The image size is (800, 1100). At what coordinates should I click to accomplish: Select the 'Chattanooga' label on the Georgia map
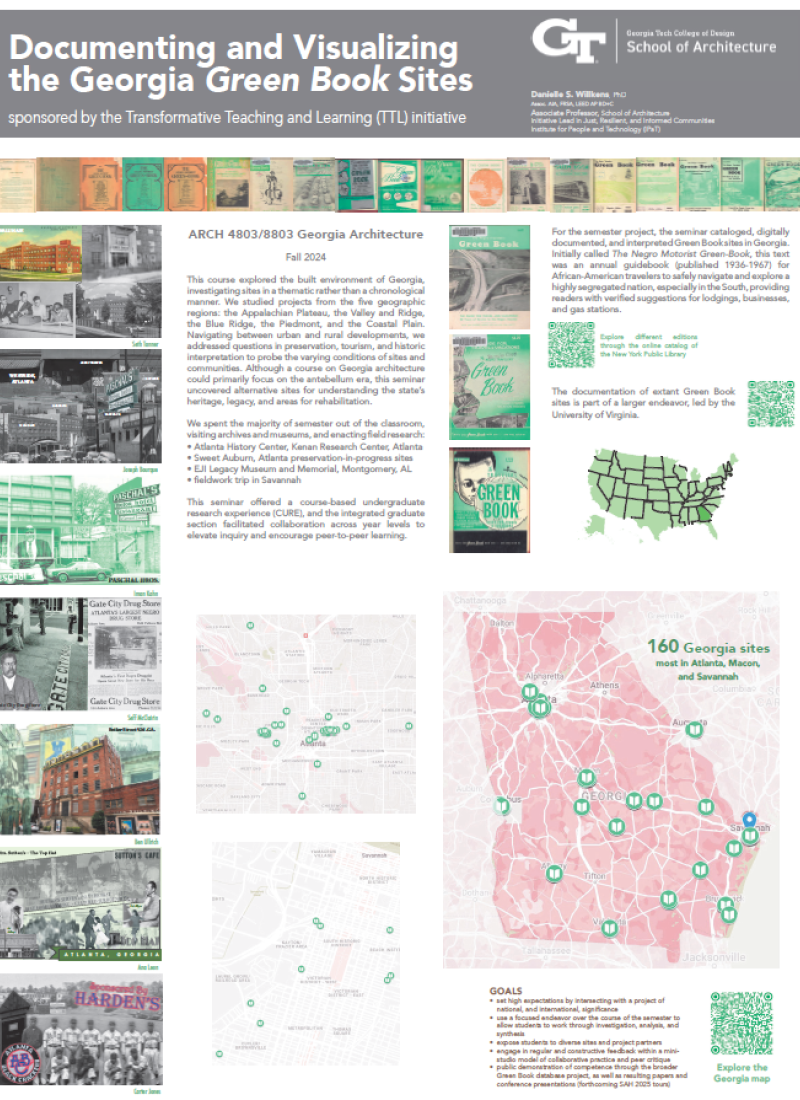coord(479,601)
